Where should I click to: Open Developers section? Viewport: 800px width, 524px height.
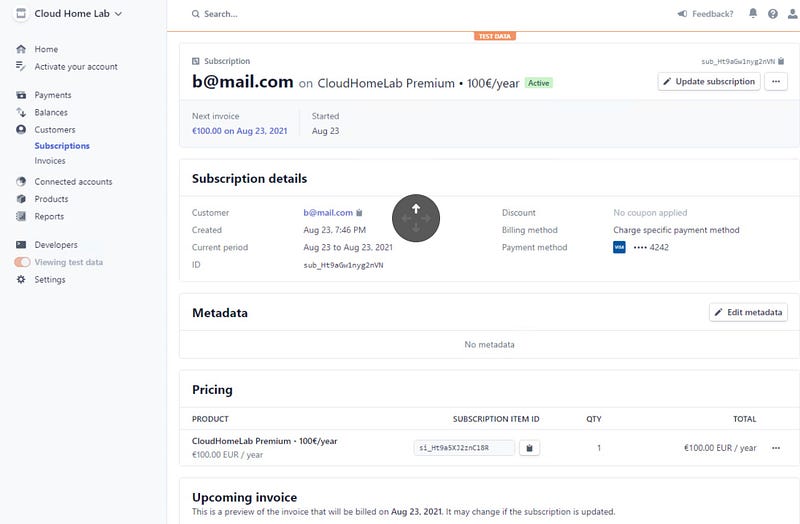coord(56,245)
